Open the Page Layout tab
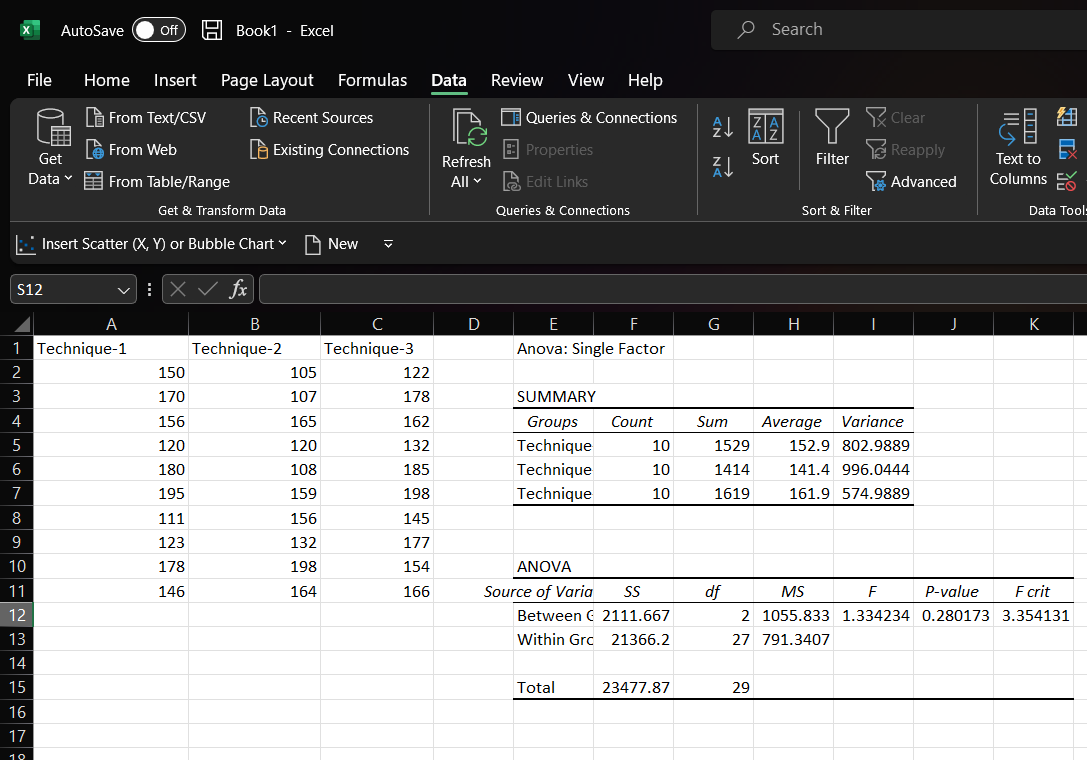 tap(267, 80)
